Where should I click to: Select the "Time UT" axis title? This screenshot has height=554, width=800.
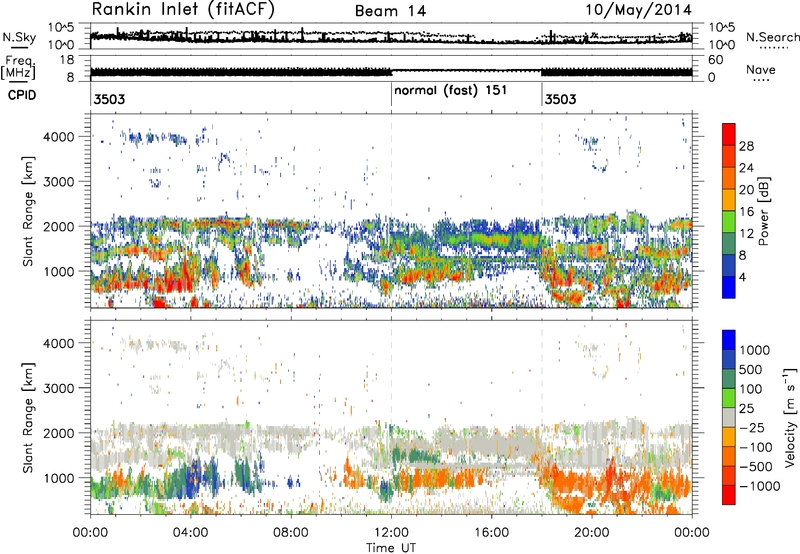pyautogui.click(x=391, y=548)
